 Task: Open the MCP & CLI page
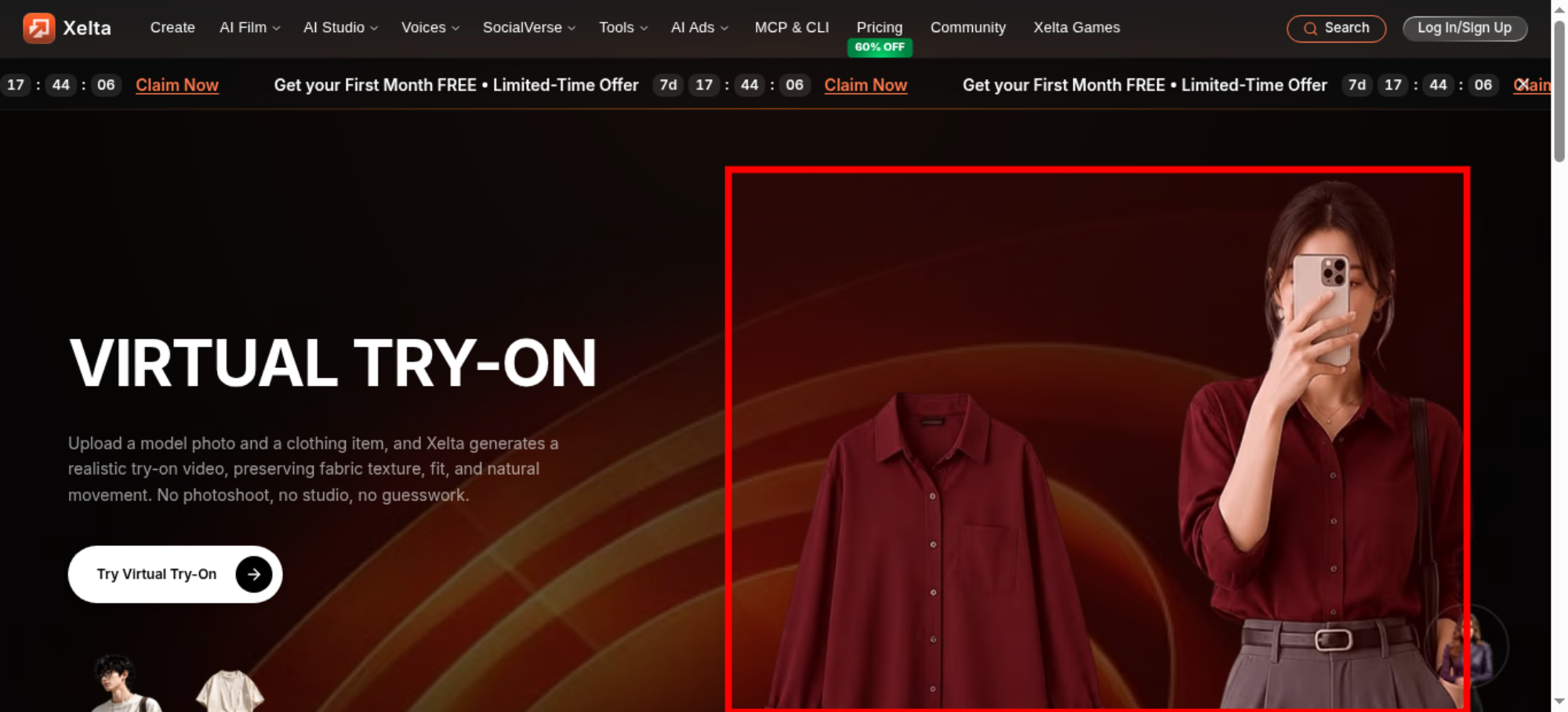tap(792, 27)
